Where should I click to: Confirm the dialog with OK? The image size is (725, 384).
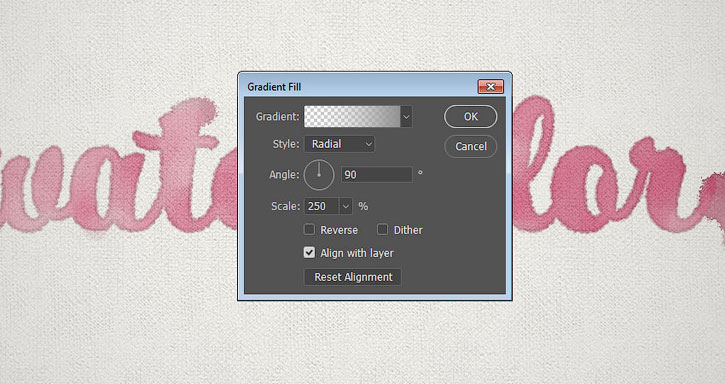(471, 117)
